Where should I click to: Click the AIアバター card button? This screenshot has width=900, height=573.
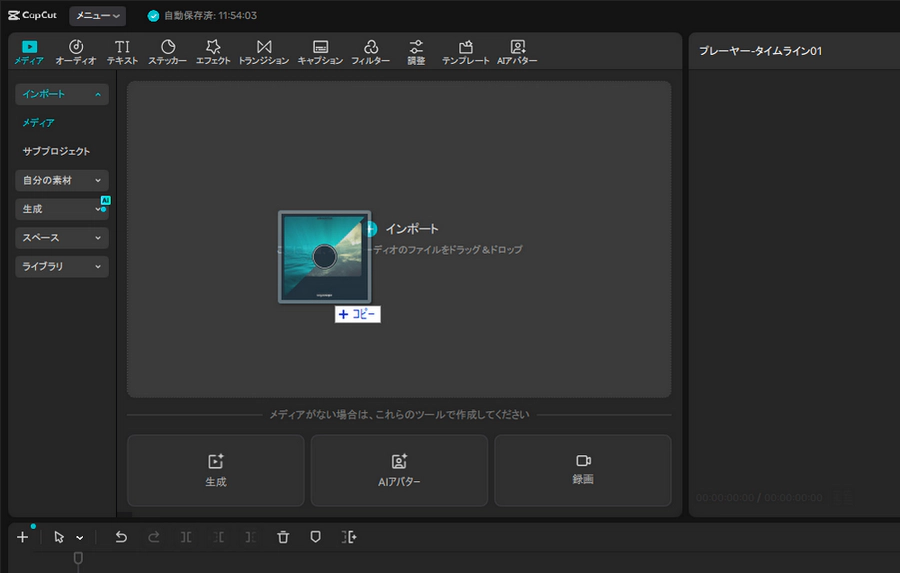(399, 470)
